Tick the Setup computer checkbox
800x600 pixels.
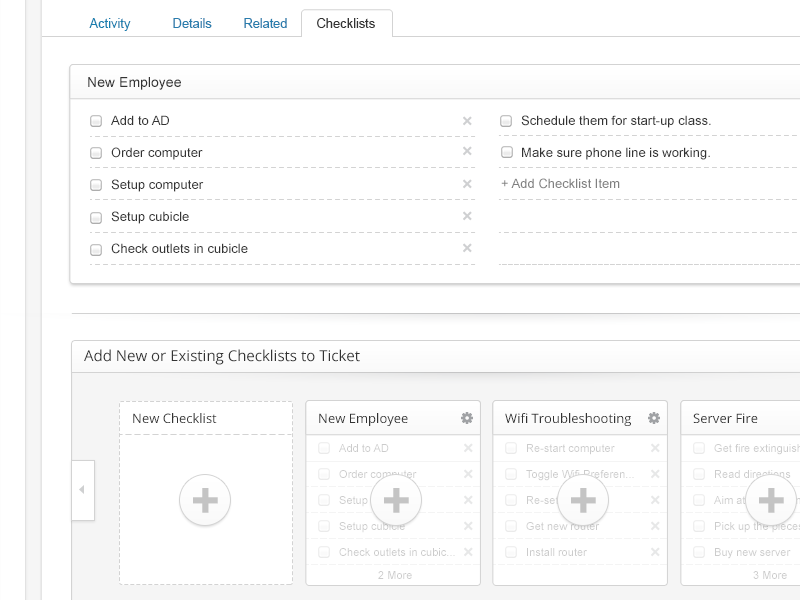(x=96, y=185)
